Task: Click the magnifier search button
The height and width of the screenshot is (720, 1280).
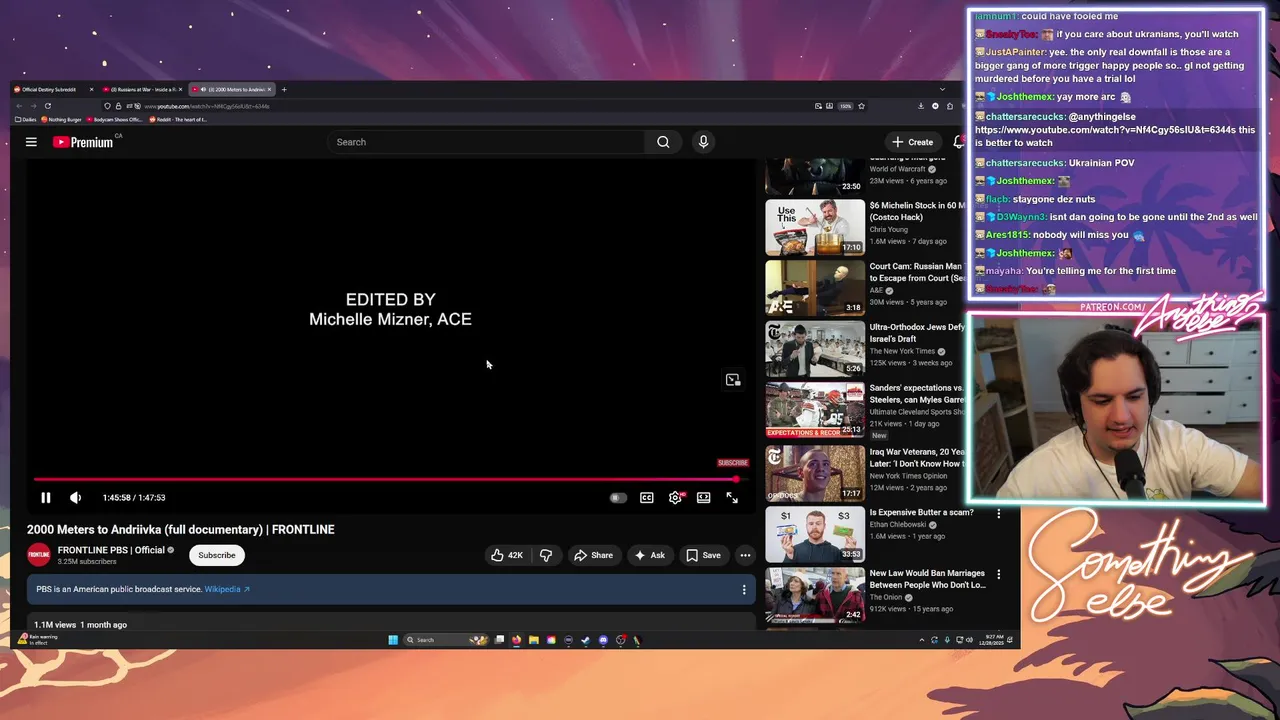Action: click(663, 142)
